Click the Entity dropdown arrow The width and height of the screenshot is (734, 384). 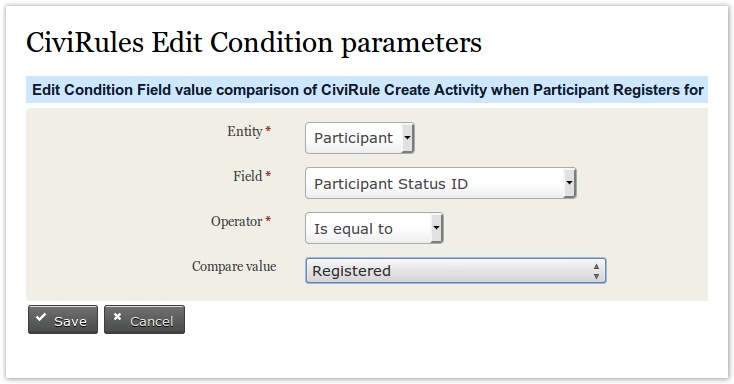tap(407, 138)
